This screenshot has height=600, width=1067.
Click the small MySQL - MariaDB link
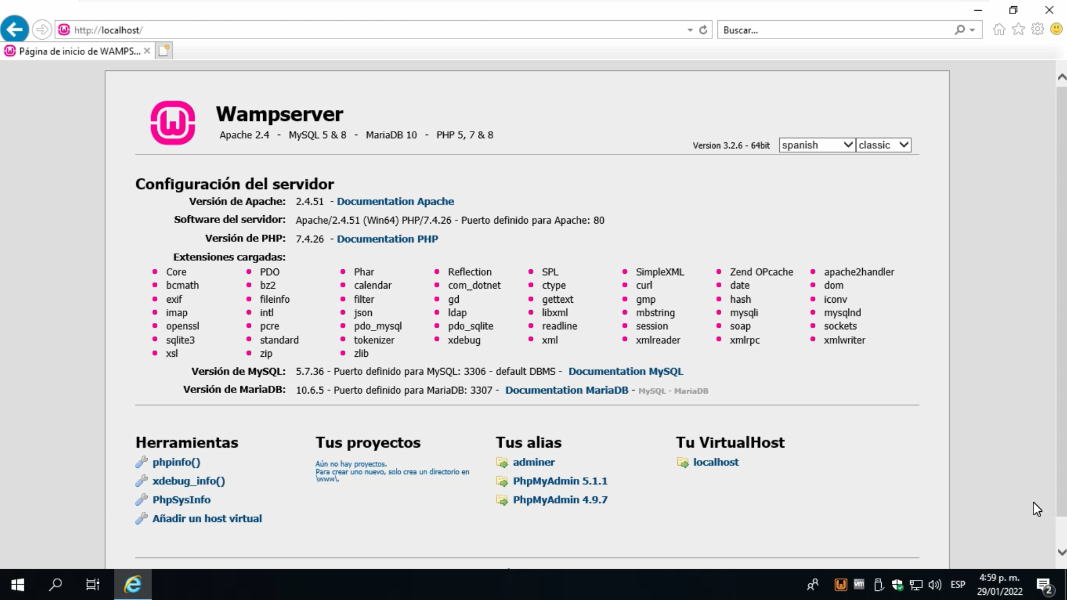tap(673, 391)
